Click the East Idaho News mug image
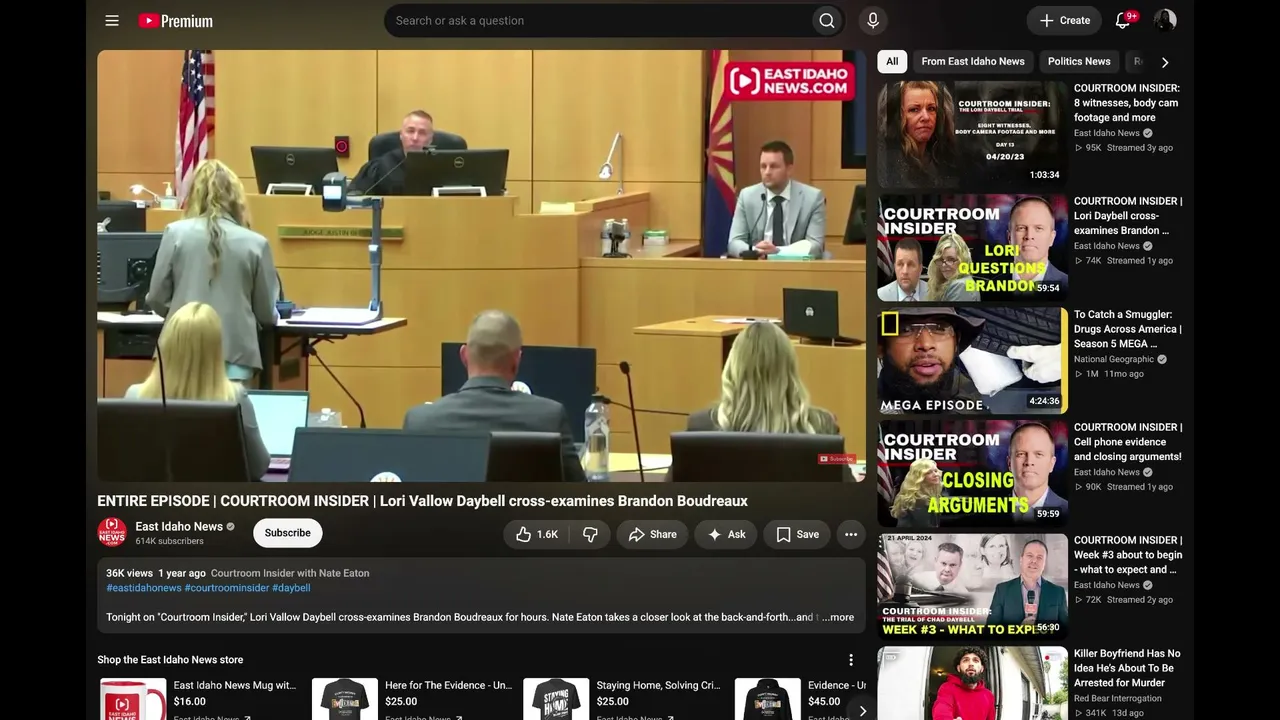 tap(133, 699)
